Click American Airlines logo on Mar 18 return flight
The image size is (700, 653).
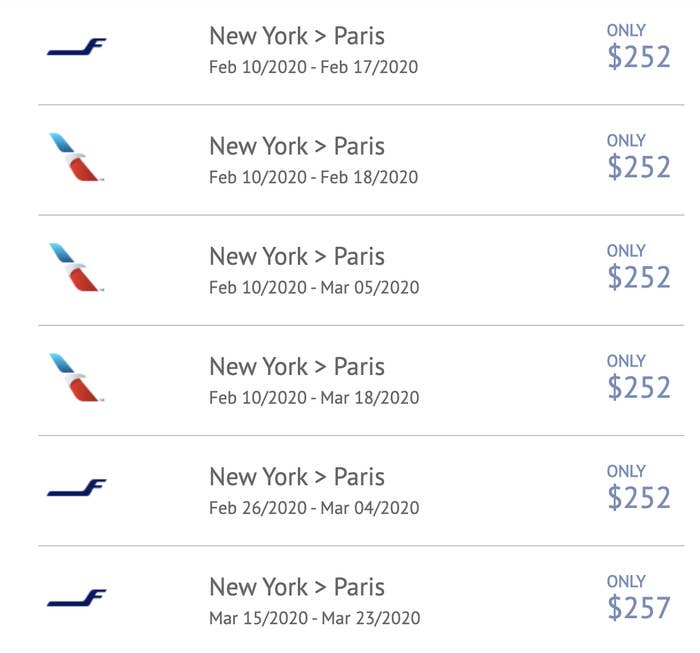tap(76, 378)
